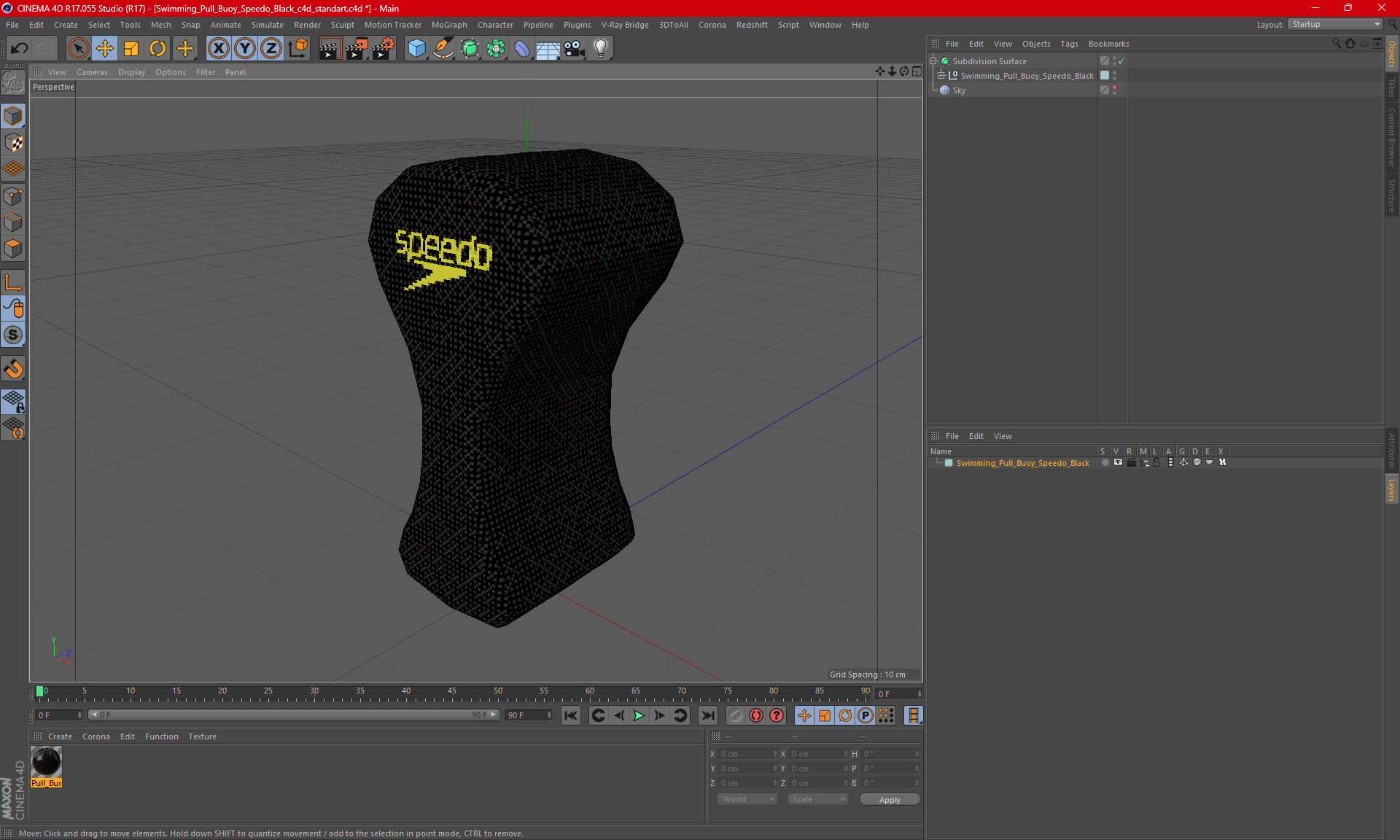The image size is (1400, 840).
Task: Click the Axis L-shaped tool icon
Action: pyautogui.click(x=14, y=282)
